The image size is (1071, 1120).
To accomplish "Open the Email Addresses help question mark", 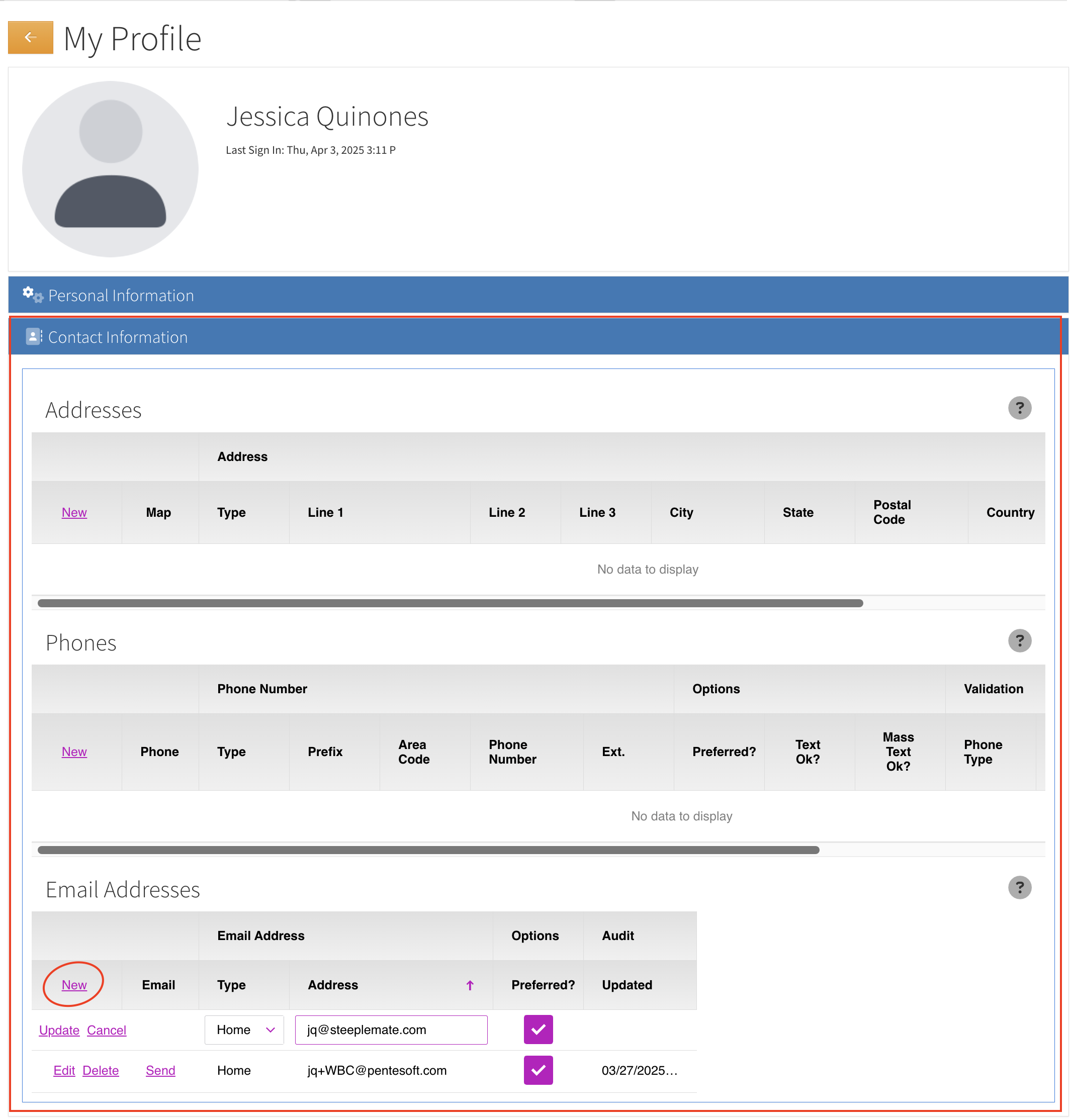I will [x=1020, y=888].
